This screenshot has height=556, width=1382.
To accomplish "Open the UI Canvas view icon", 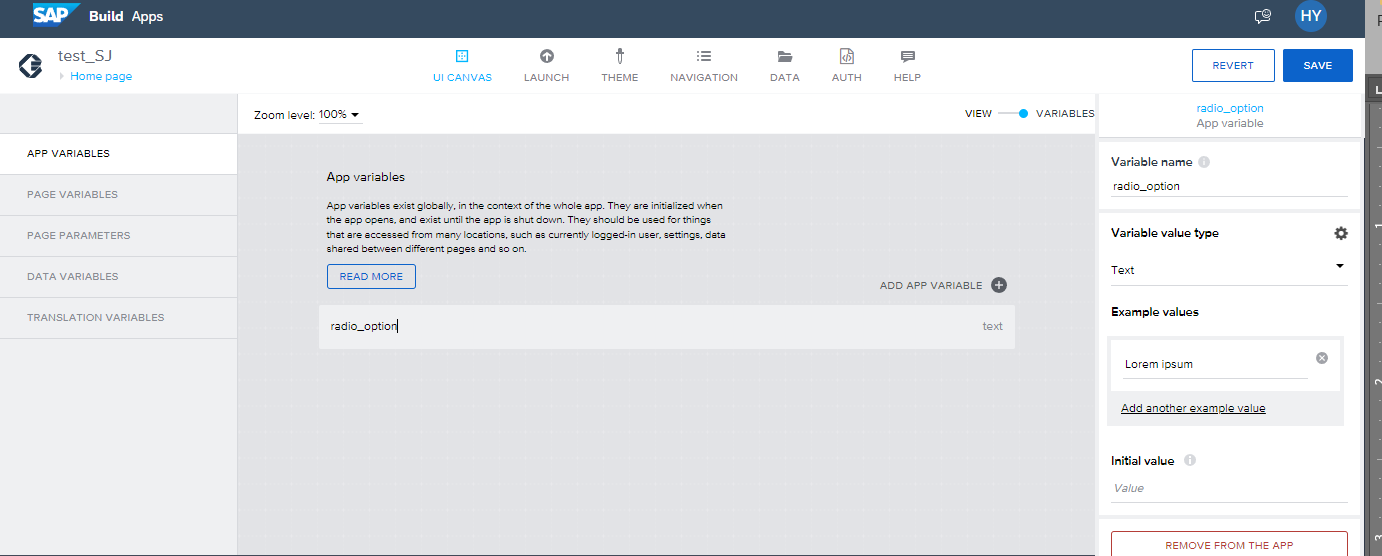I will coord(462,57).
